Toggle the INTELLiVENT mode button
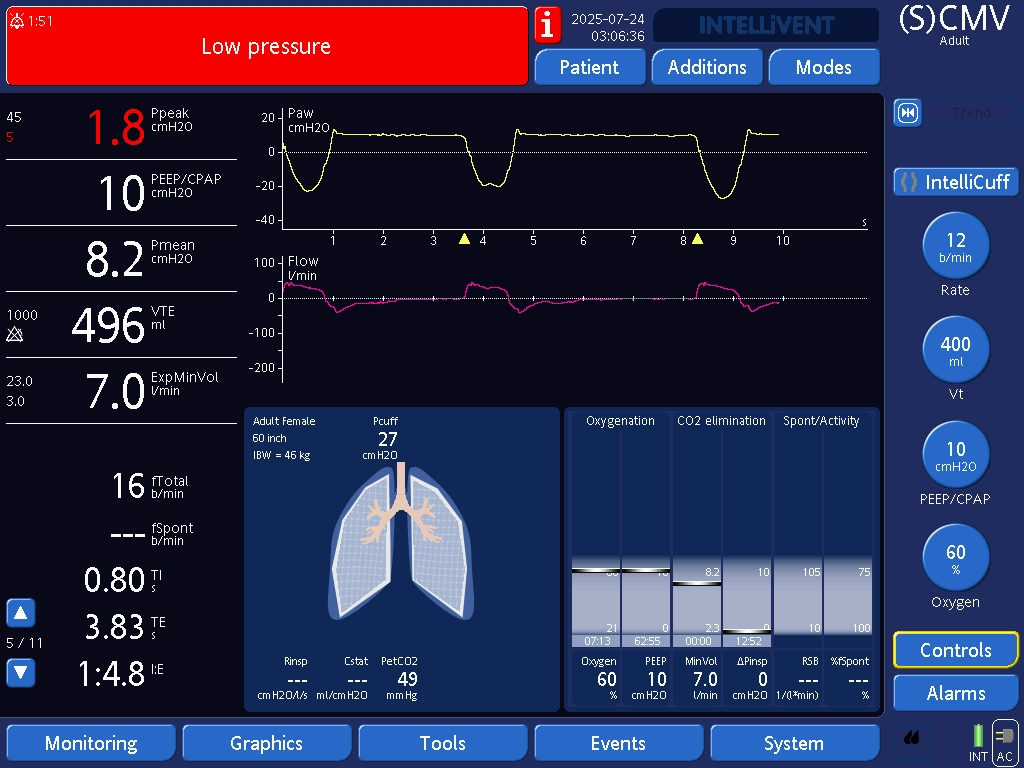This screenshot has height=768, width=1024. coord(765,25)
